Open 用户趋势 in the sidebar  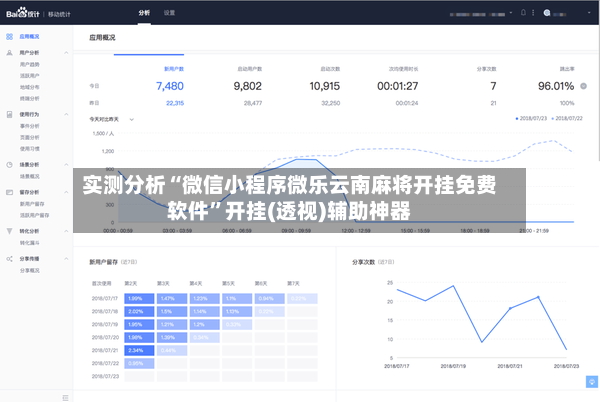click(x=29, y=64)
